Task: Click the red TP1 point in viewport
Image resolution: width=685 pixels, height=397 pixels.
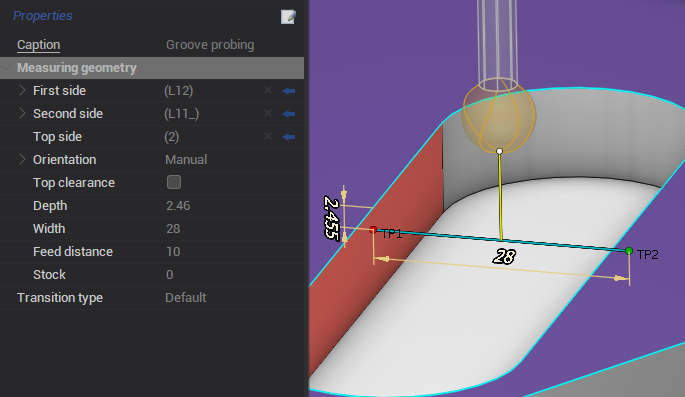Action: [373, 230]
